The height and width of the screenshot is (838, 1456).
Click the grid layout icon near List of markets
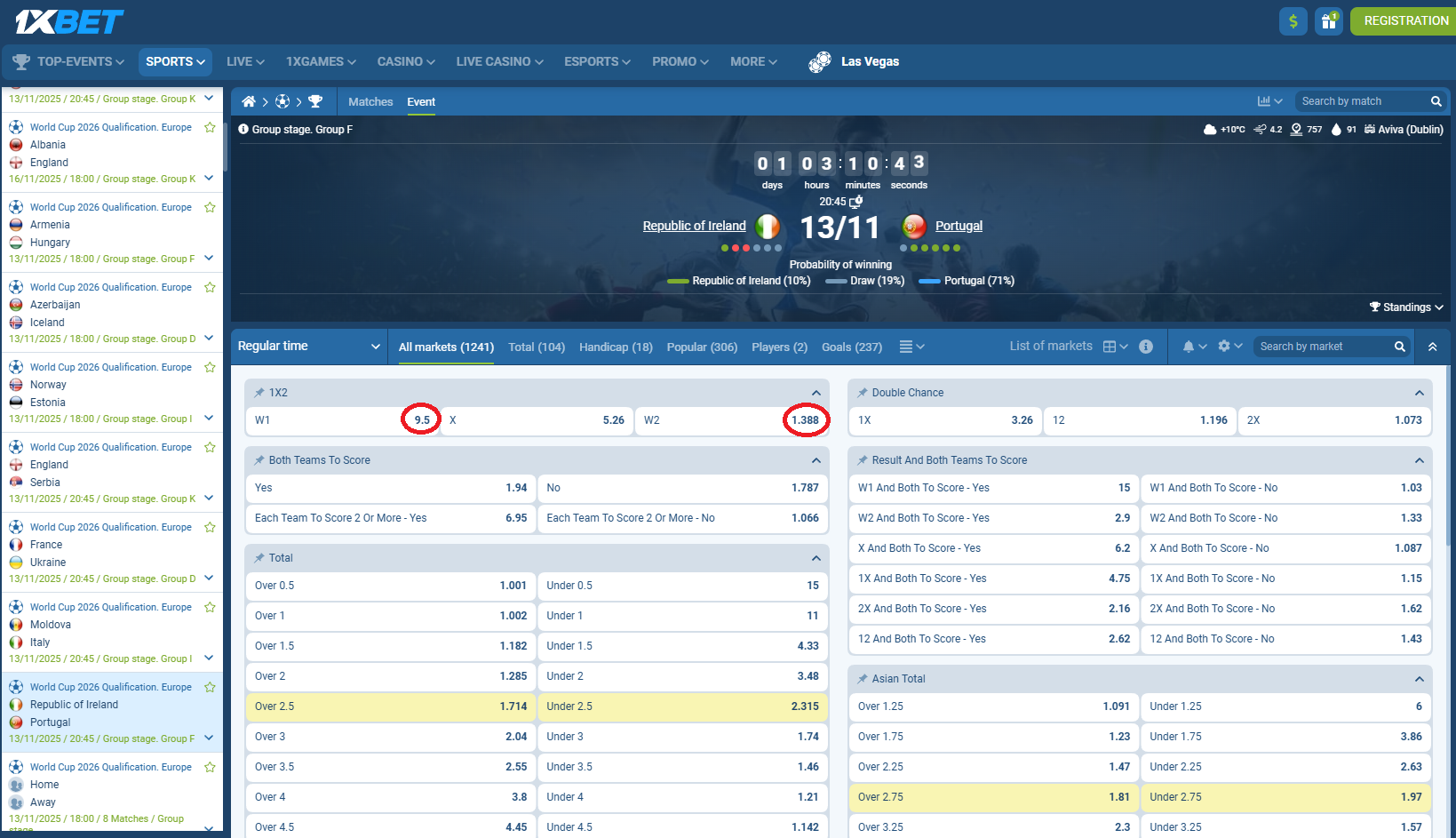[x=1110, y=346]
